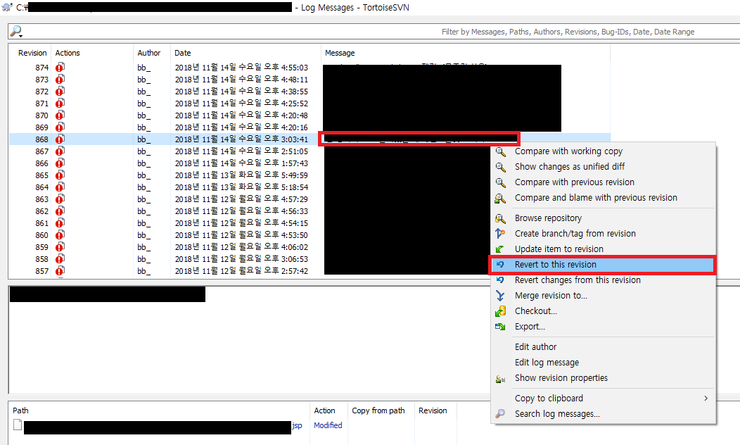
Task: Click the Browse repository icon in the context menu
Action: coord(501,218)
